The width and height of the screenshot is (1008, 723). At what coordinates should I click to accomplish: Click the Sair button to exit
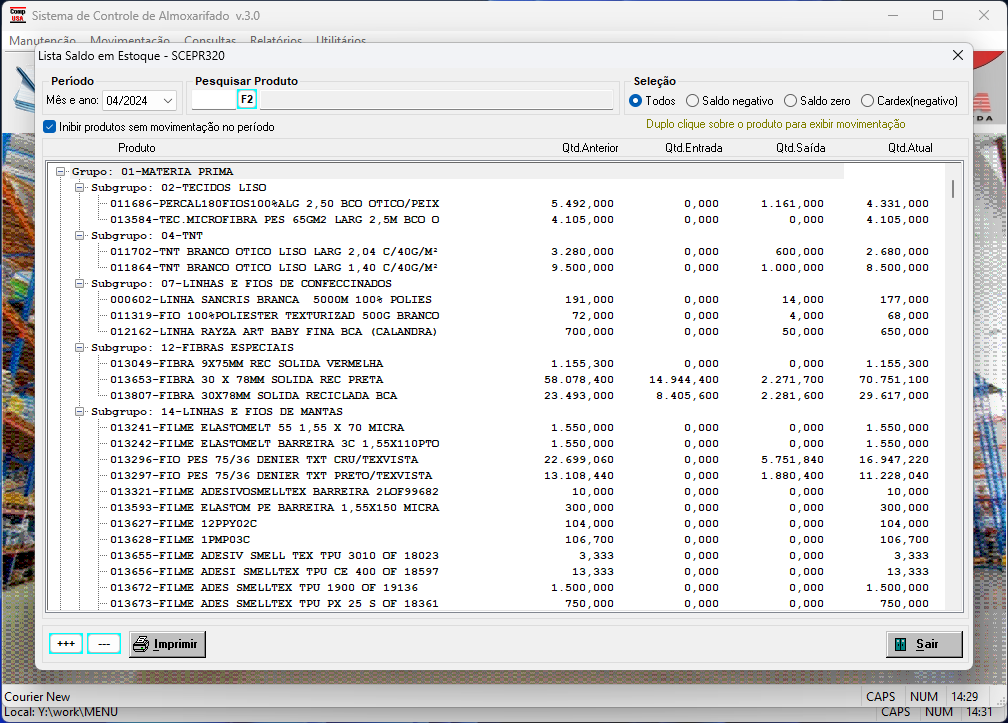point(924,644)
